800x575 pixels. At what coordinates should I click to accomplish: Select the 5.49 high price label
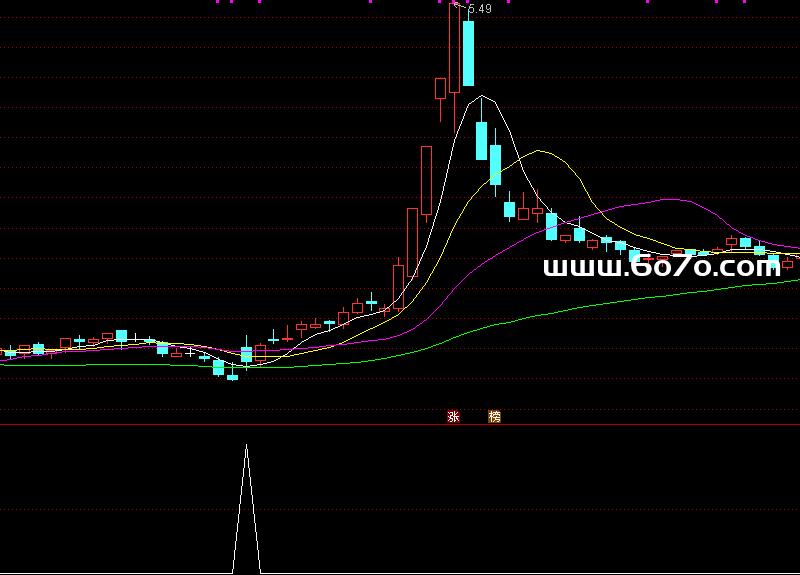[x=480, y=9]
